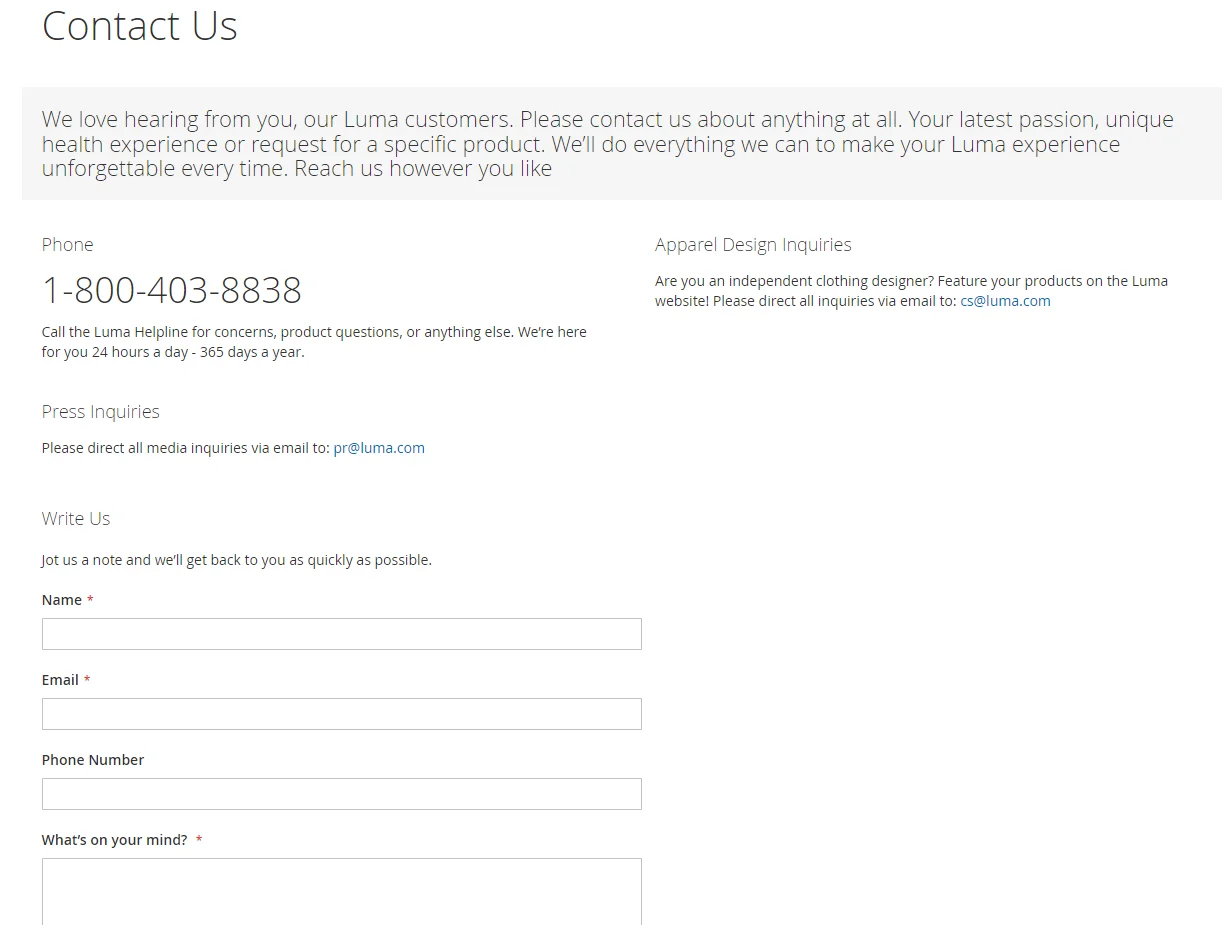This screenshot has width=1230, height=925.
Task: Click the "What's on your mind?" label
Action: click(x=114, y=840)
